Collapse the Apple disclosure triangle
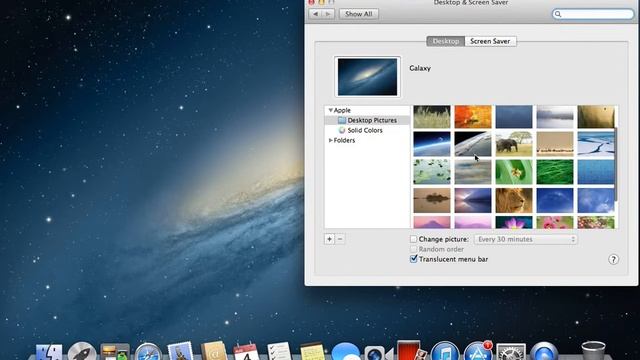This screenshot has height=360, width=640. [331, 110]
